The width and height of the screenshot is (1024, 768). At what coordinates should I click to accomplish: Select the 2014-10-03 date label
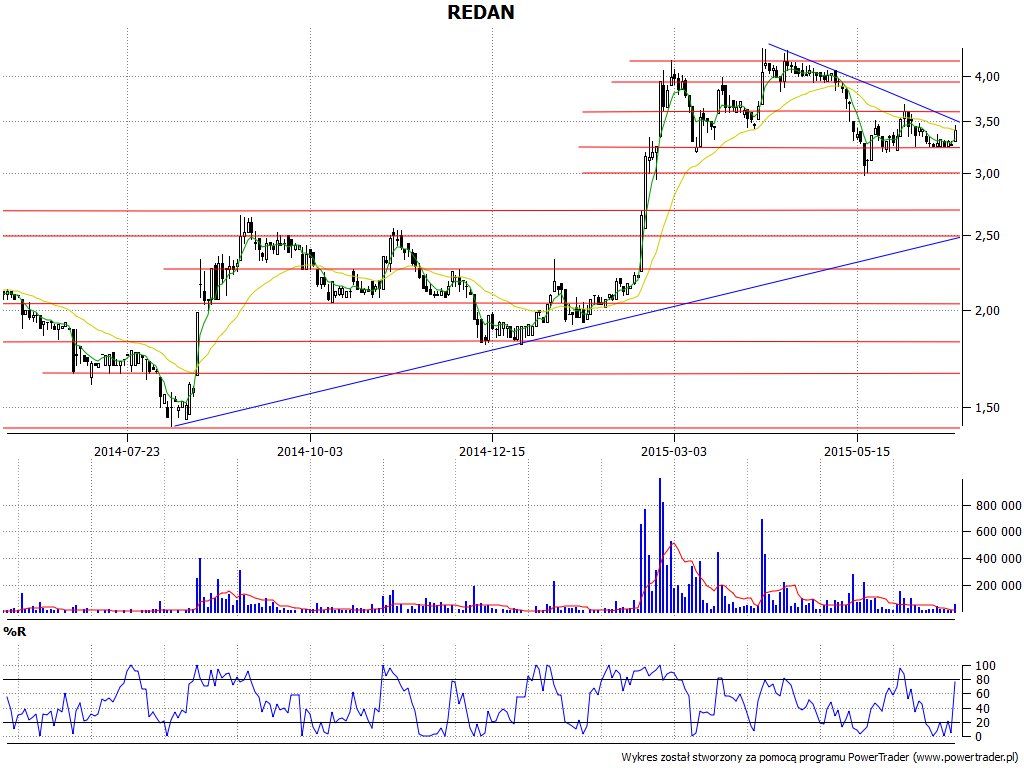tap(310, 451)
